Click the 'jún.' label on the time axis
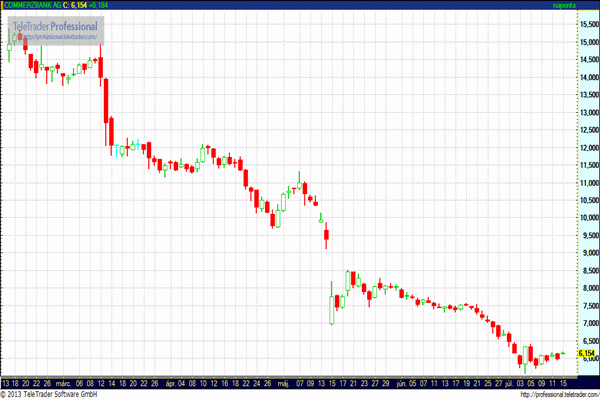600x400 pixels. [x=403, y=382]
